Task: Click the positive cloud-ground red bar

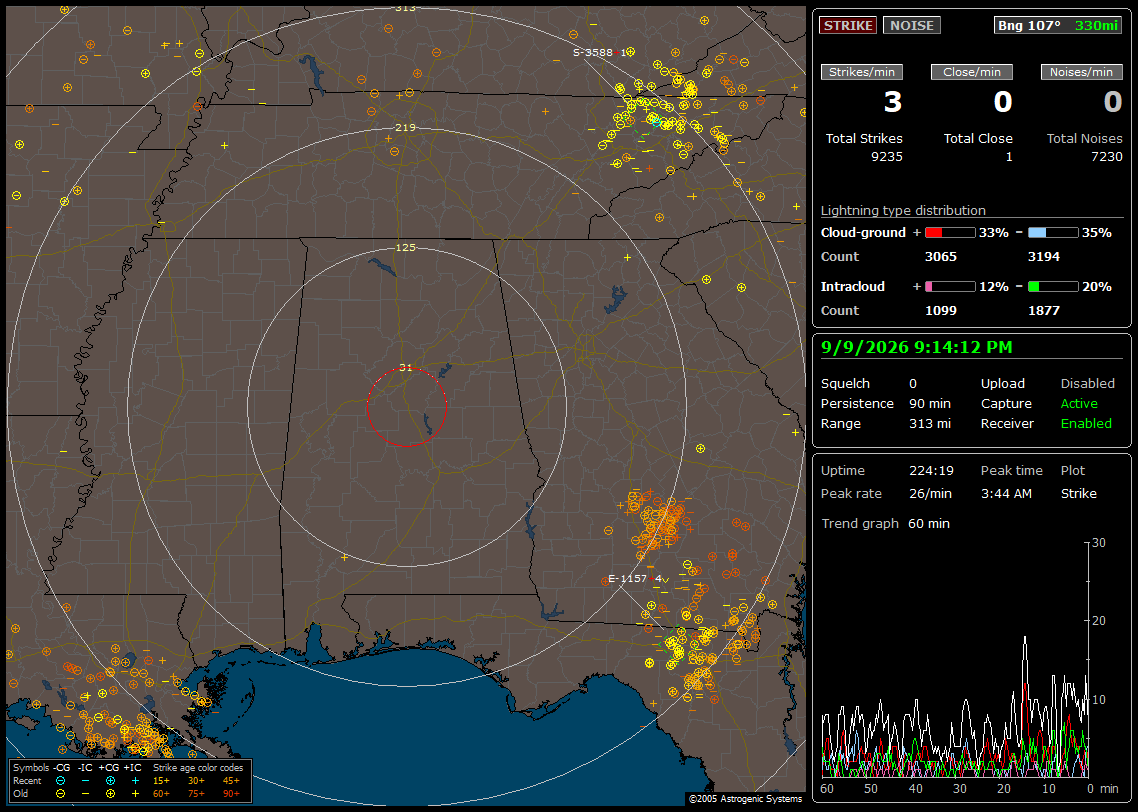Action: 950,233
